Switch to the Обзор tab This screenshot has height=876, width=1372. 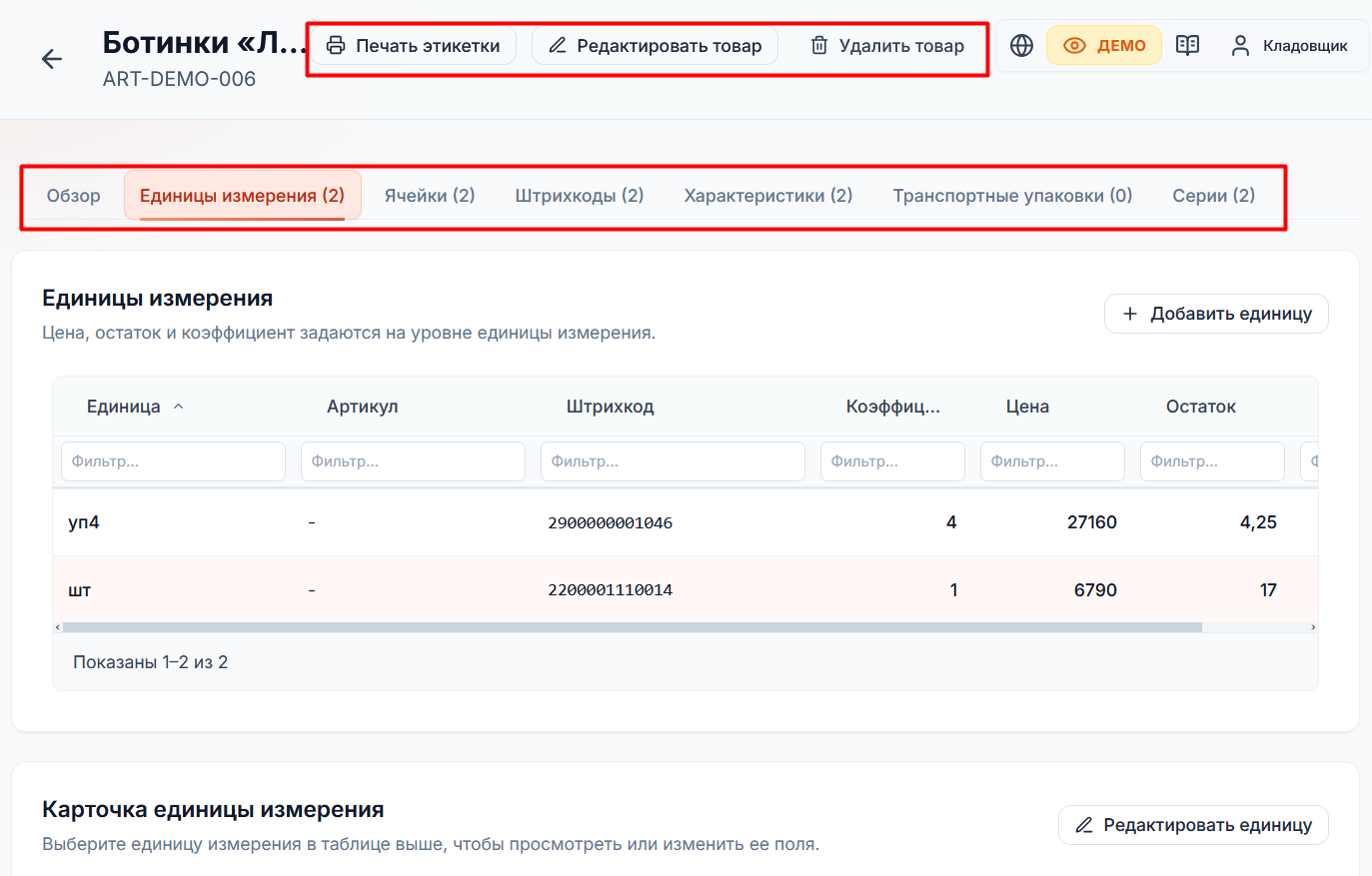click(x=74, y=196)
